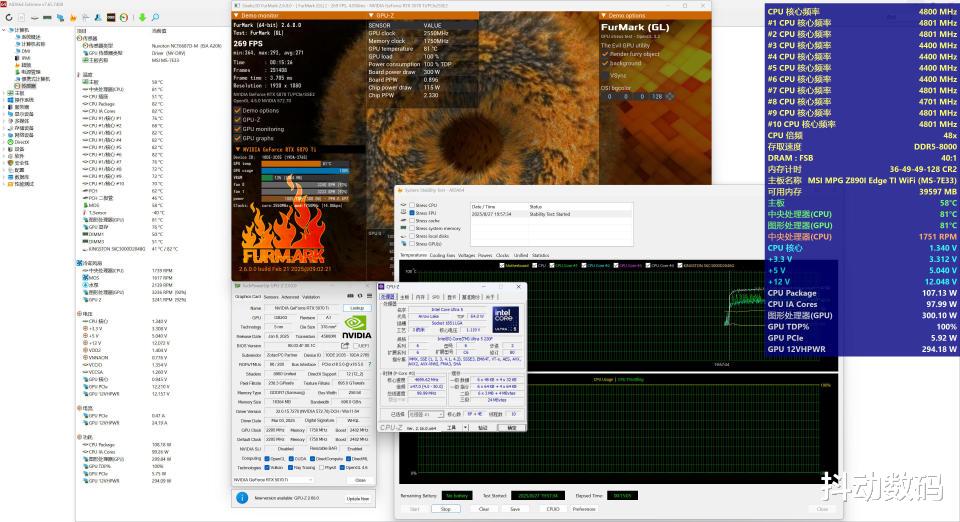The width and height of the screenshot is (960, 522).
Task: Switch to 测试分数 tab in CPU-Z
Action: click(471, 297)
